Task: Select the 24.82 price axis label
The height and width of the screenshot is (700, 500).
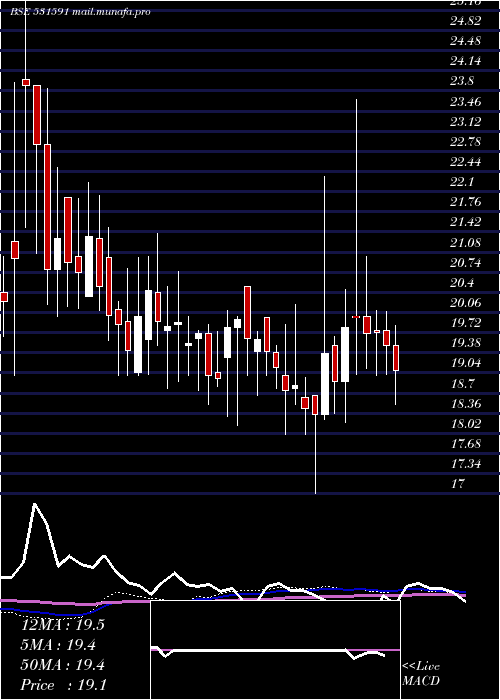Action: pyautogui.click(x=465, y=21)
